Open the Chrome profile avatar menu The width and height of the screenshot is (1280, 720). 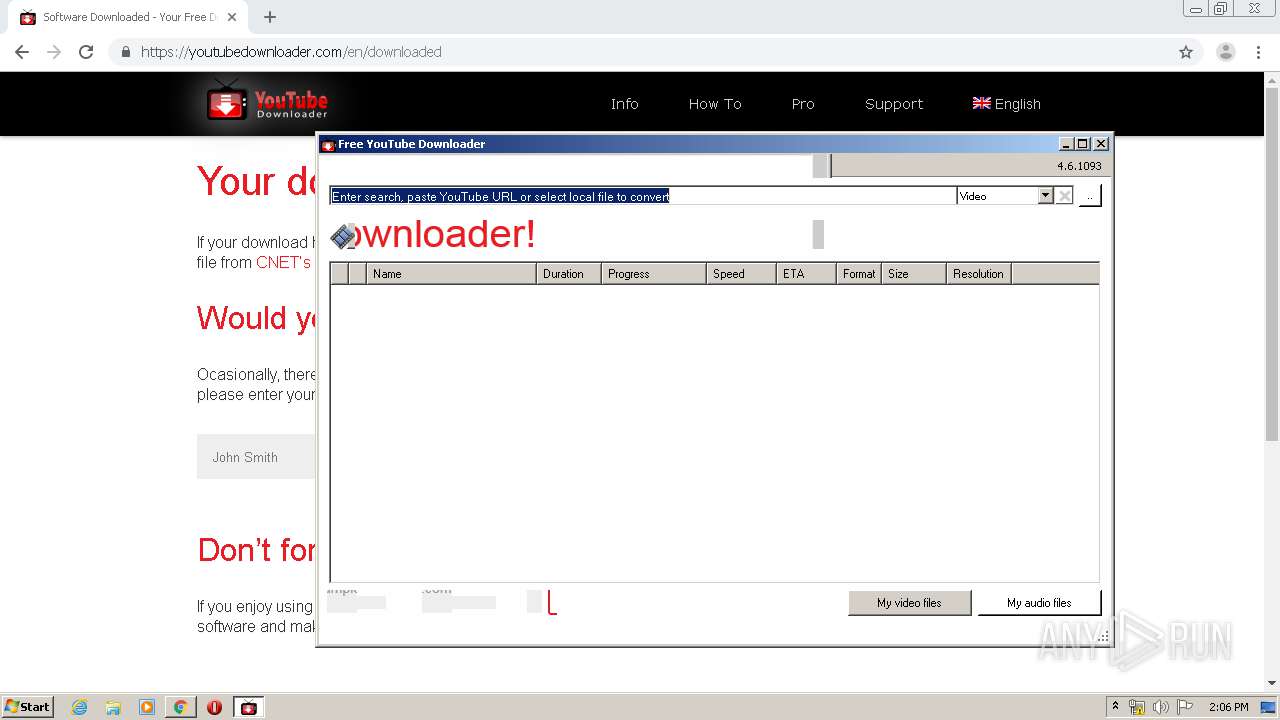coord(1226,52)
